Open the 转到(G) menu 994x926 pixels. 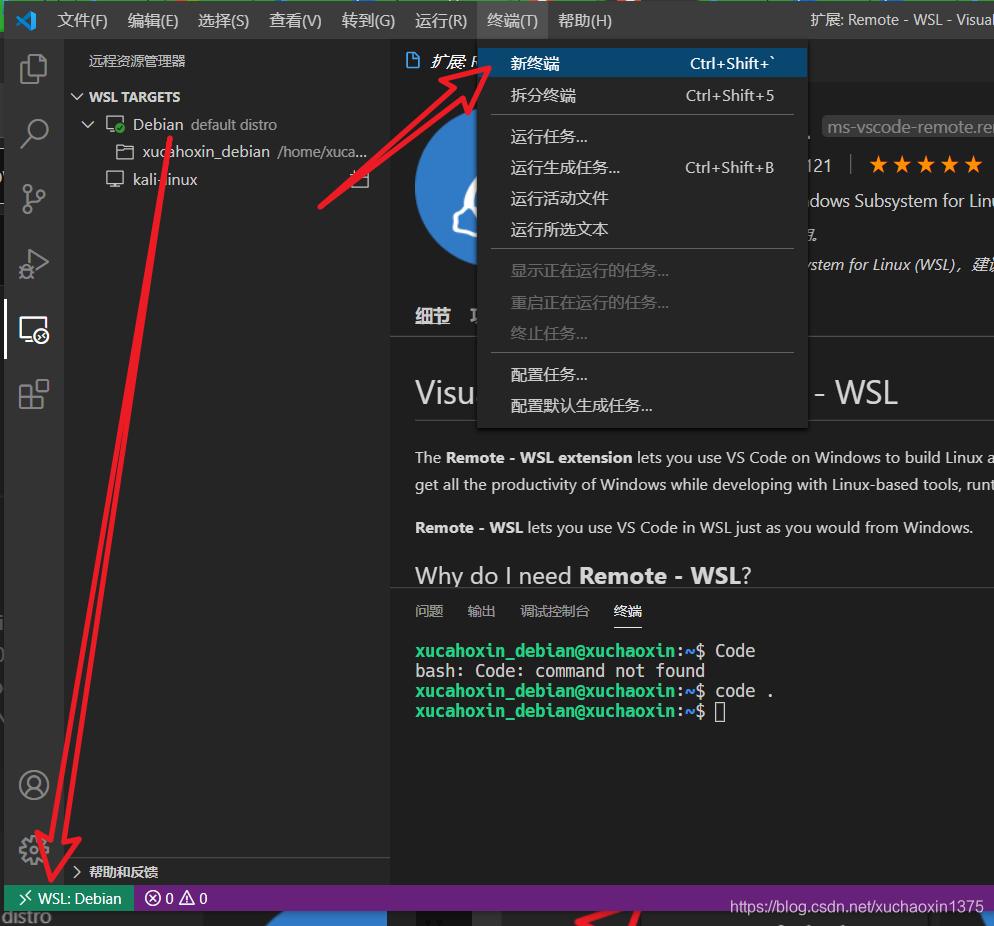tap(368, 21)
